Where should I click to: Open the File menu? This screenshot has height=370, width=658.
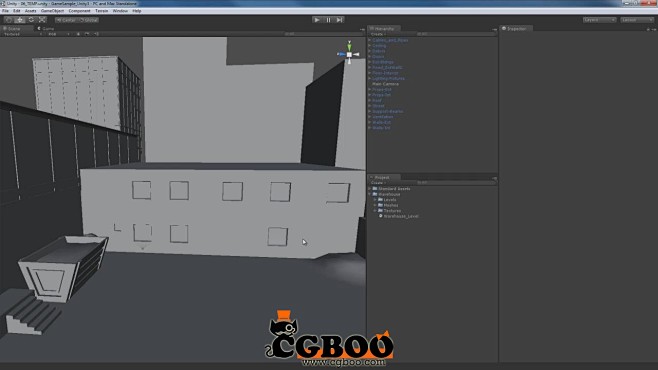5,11
